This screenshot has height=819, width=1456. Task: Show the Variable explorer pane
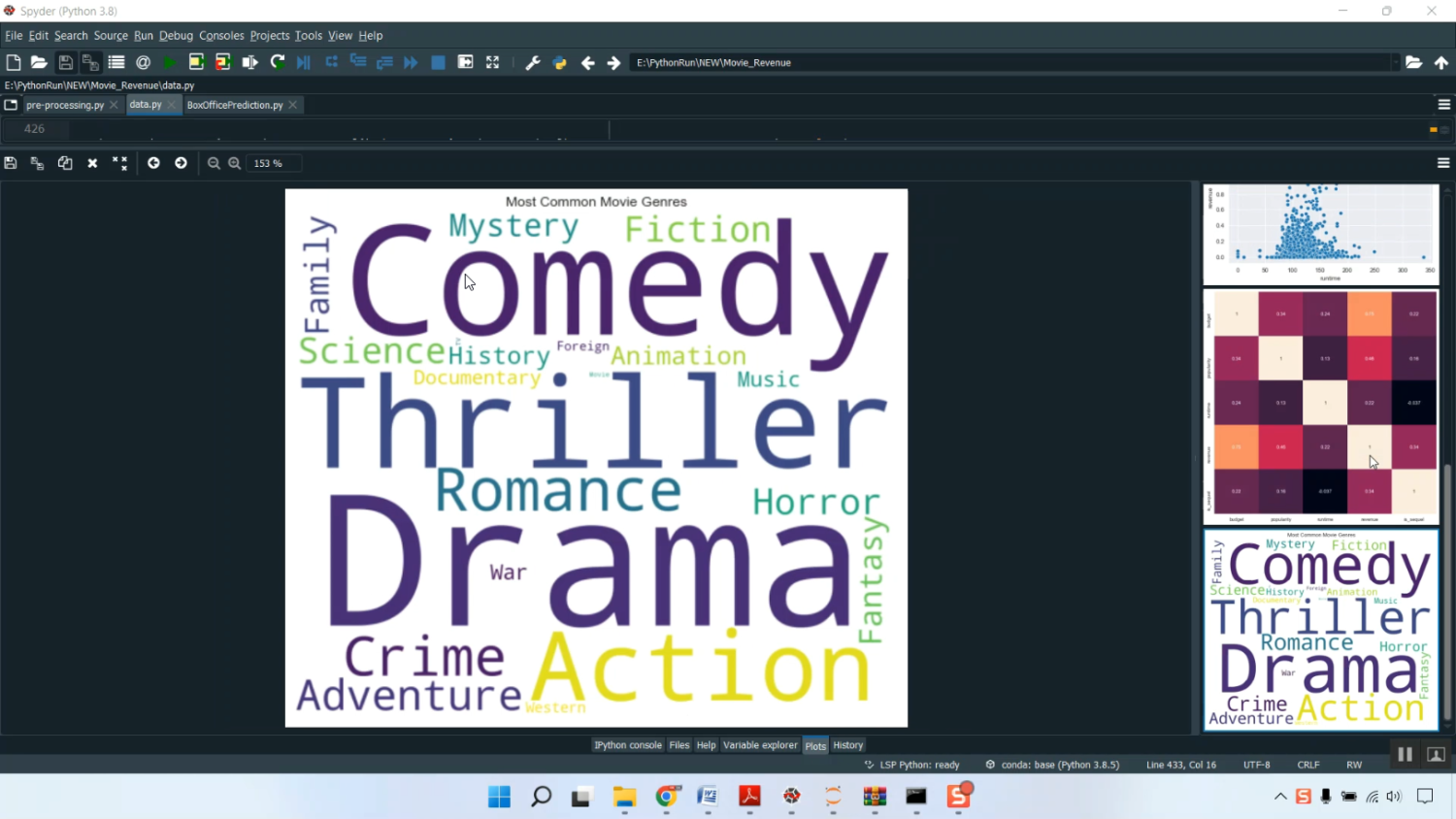click(x=760, y=745)
